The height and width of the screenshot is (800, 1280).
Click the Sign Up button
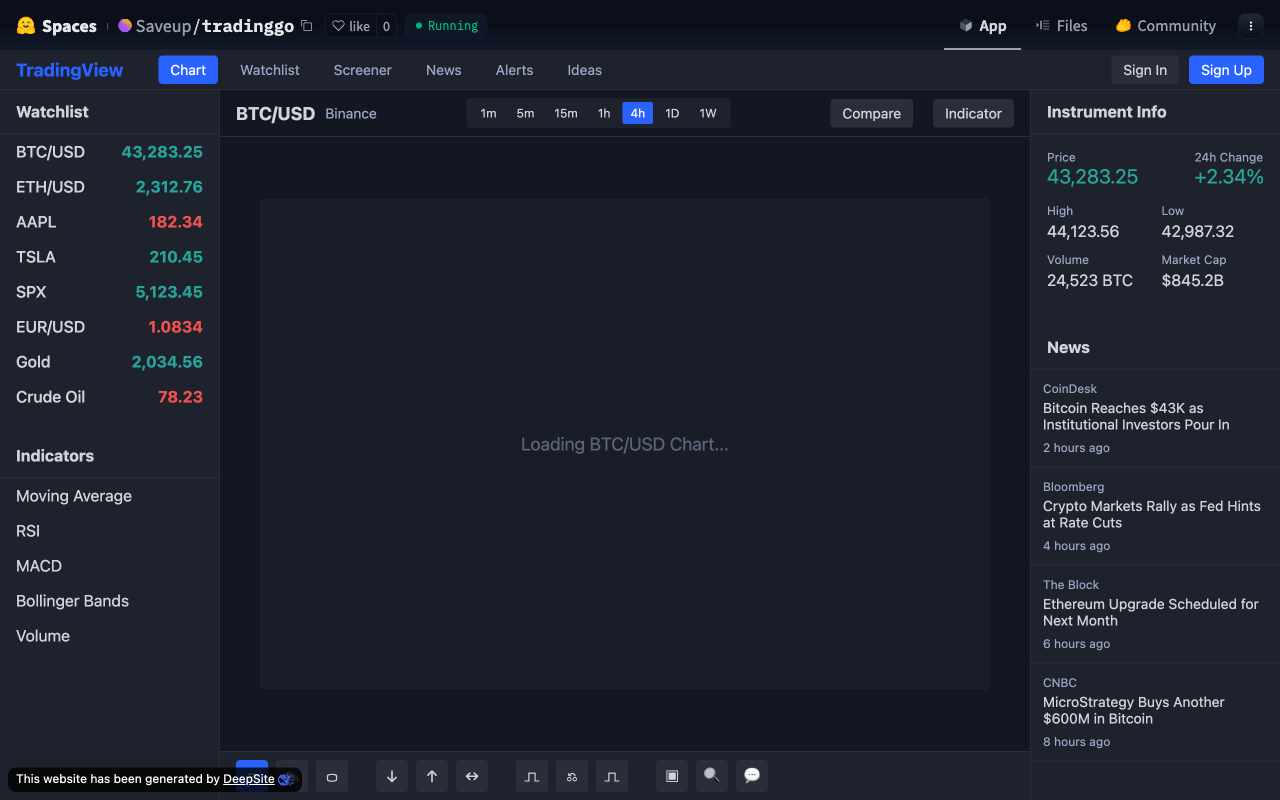[x=1226, y=70]
